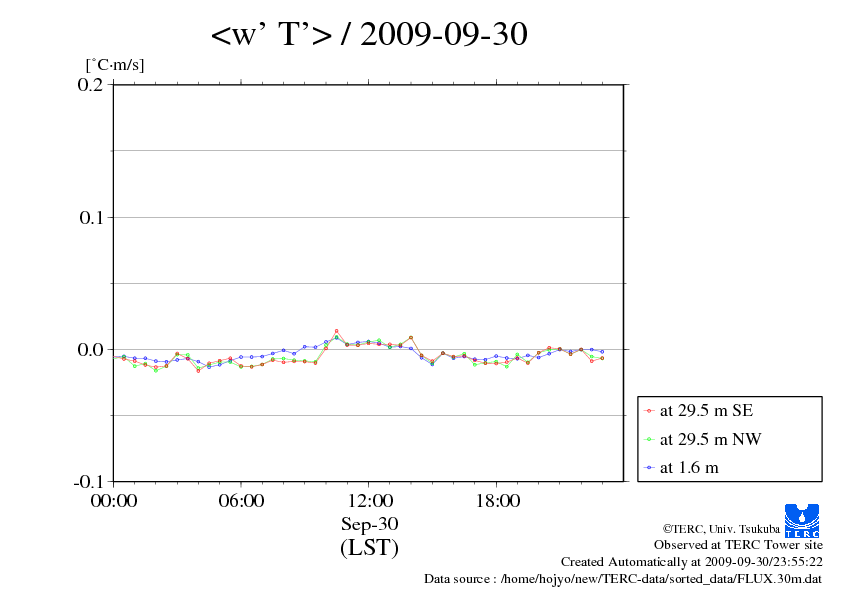The image size is (842, 595).
Task: Click the red peak data point near 10:30
Action: coord(336,331)
